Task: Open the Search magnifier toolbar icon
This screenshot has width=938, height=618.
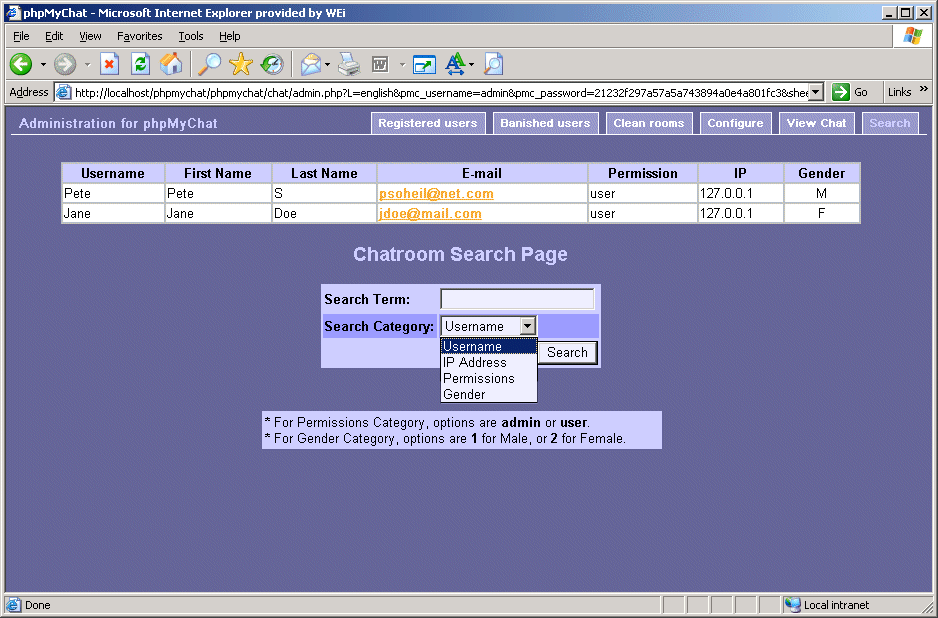Action: coord(209,64)
